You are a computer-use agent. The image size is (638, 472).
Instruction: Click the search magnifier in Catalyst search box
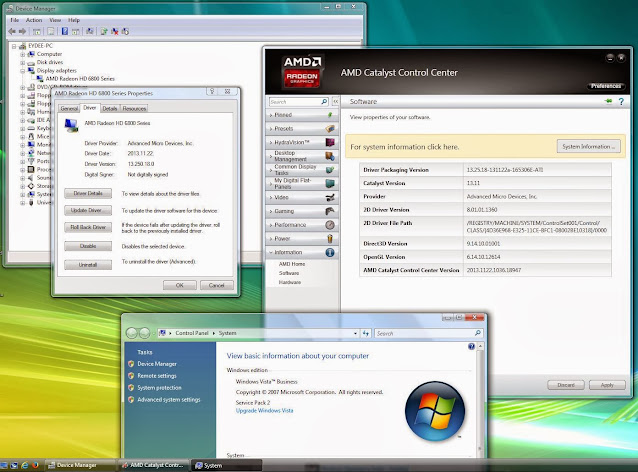pyautogui.click(x=324, y=102)
